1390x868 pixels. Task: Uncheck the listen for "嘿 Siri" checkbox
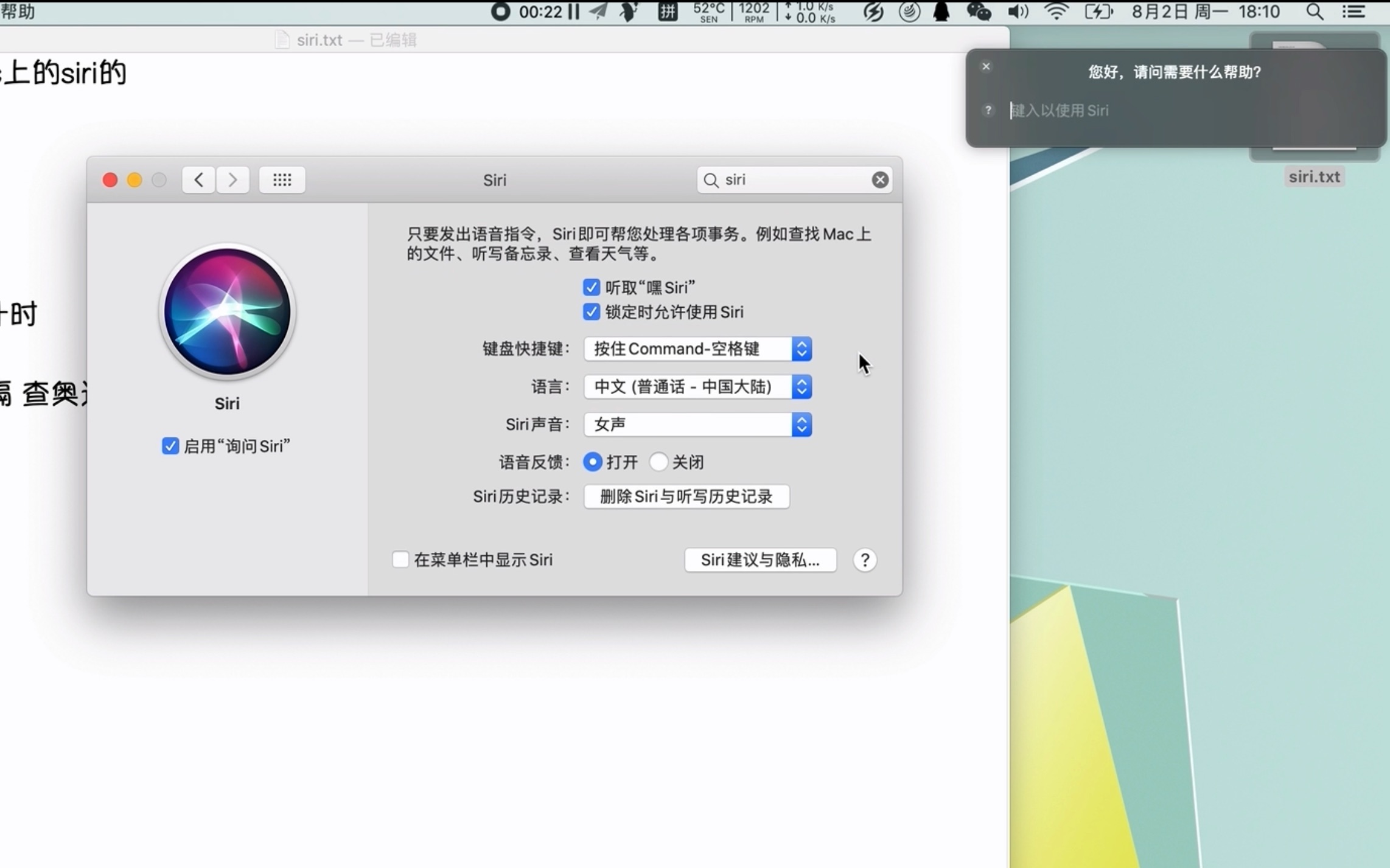pos(591,287)
